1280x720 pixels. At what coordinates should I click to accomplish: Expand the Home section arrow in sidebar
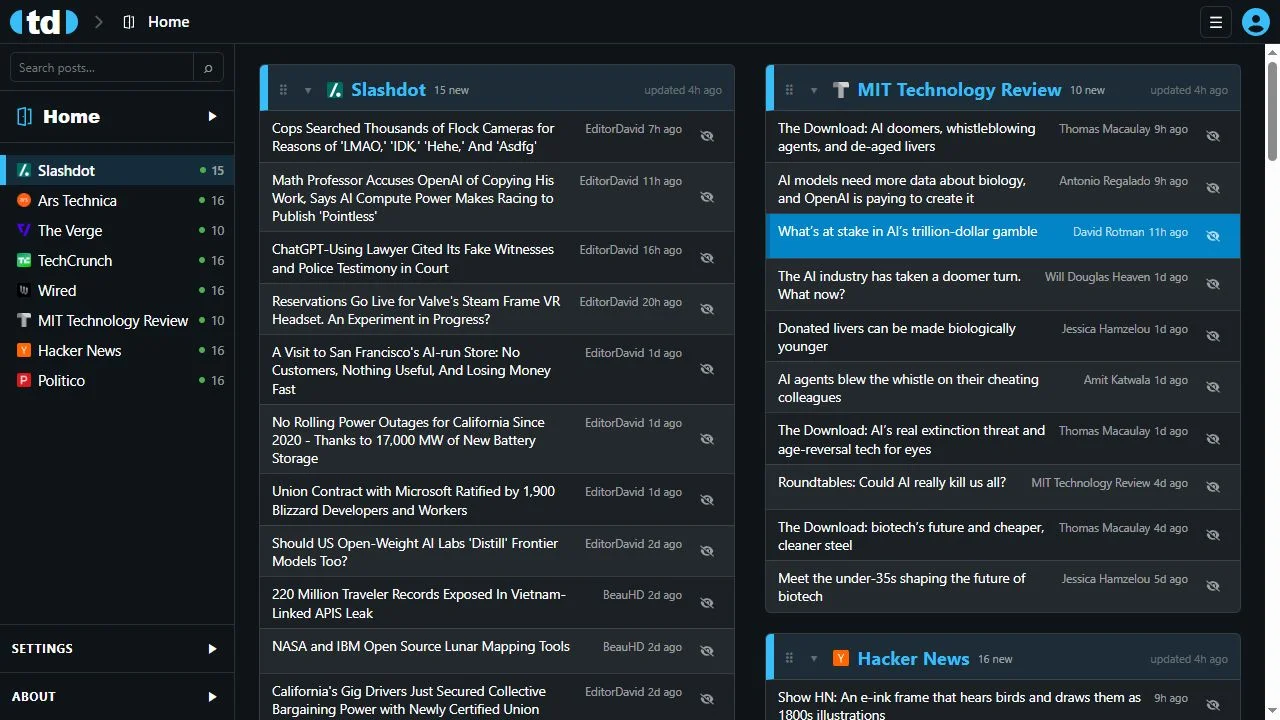click(212, 117)
